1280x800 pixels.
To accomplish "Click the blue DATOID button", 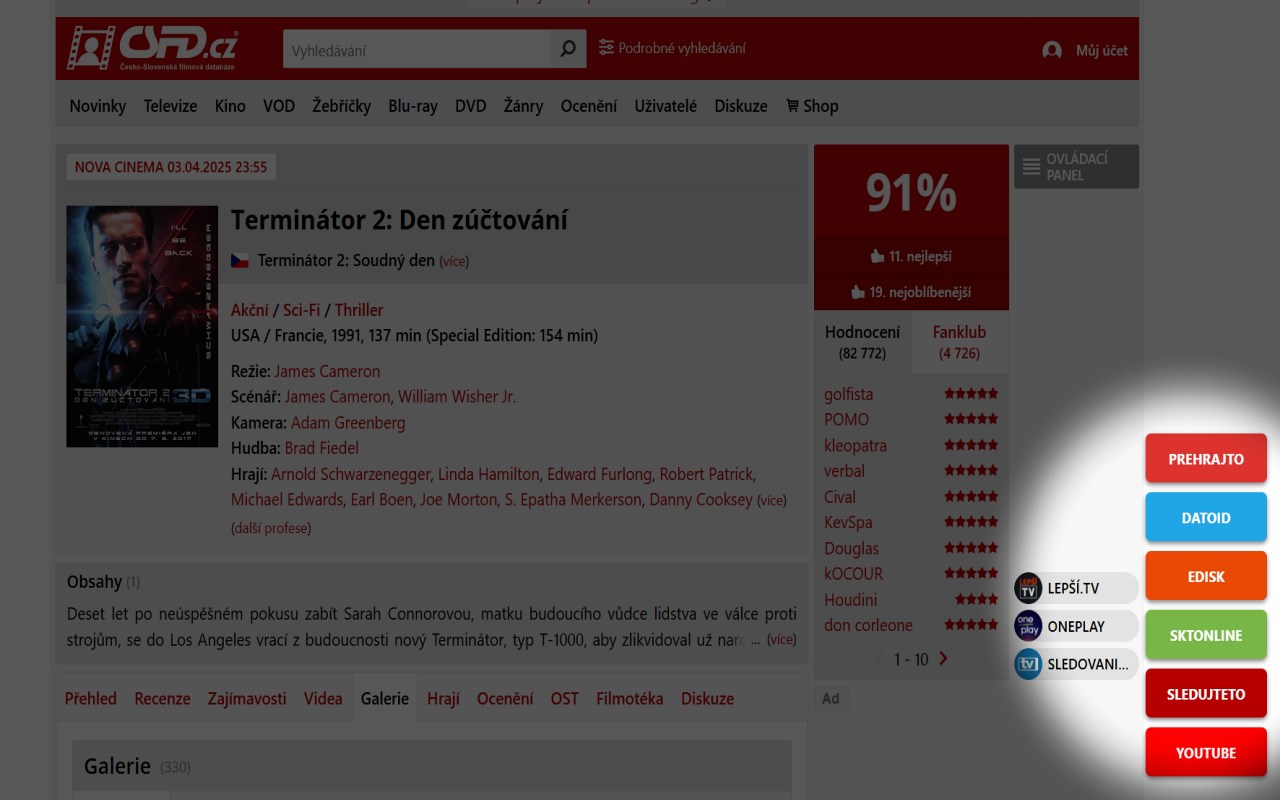I will 1206,518.
